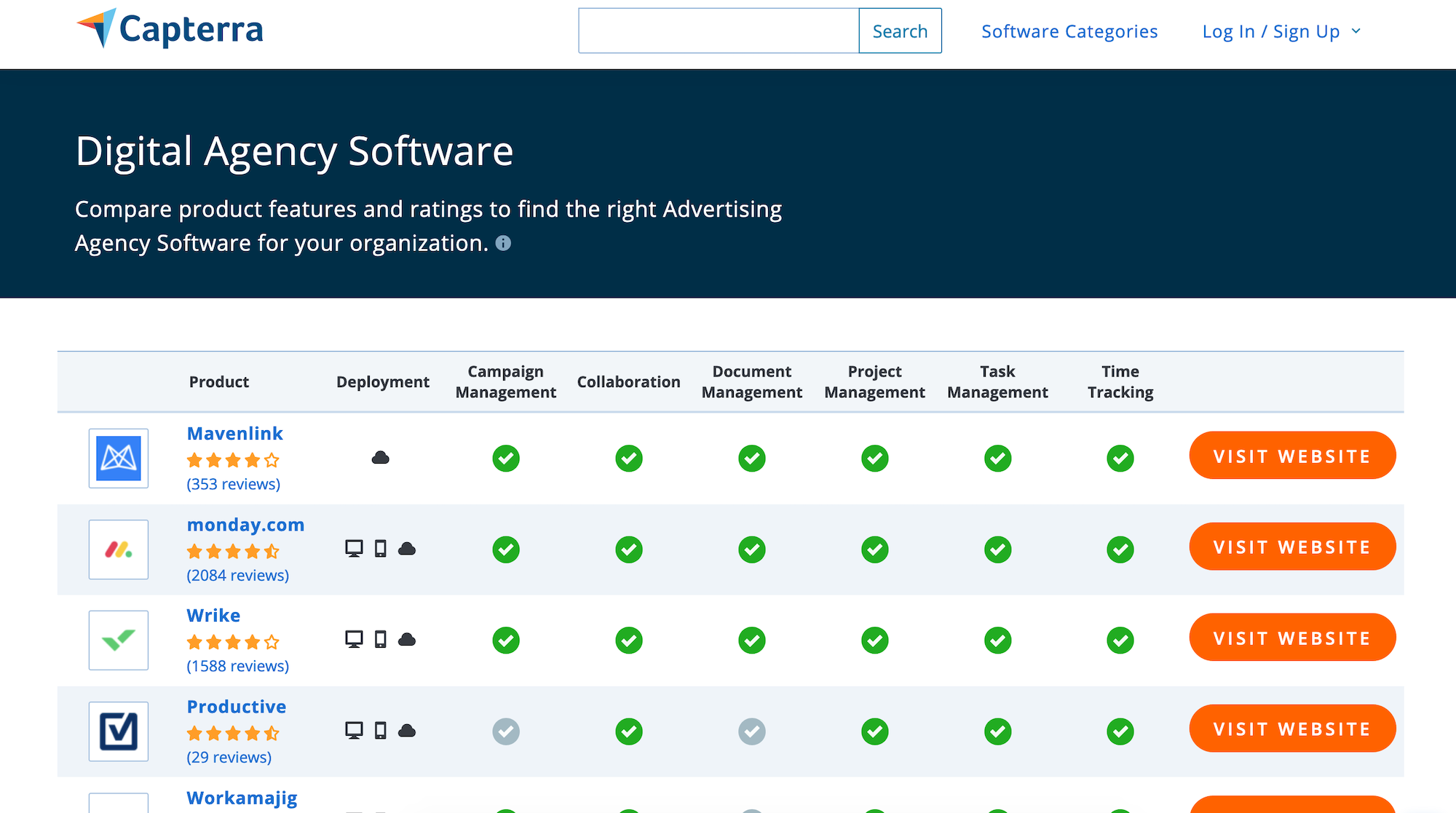Screen dimensions: 1456x813
Task: Click the Capterra logo
Action: (170, 29)
